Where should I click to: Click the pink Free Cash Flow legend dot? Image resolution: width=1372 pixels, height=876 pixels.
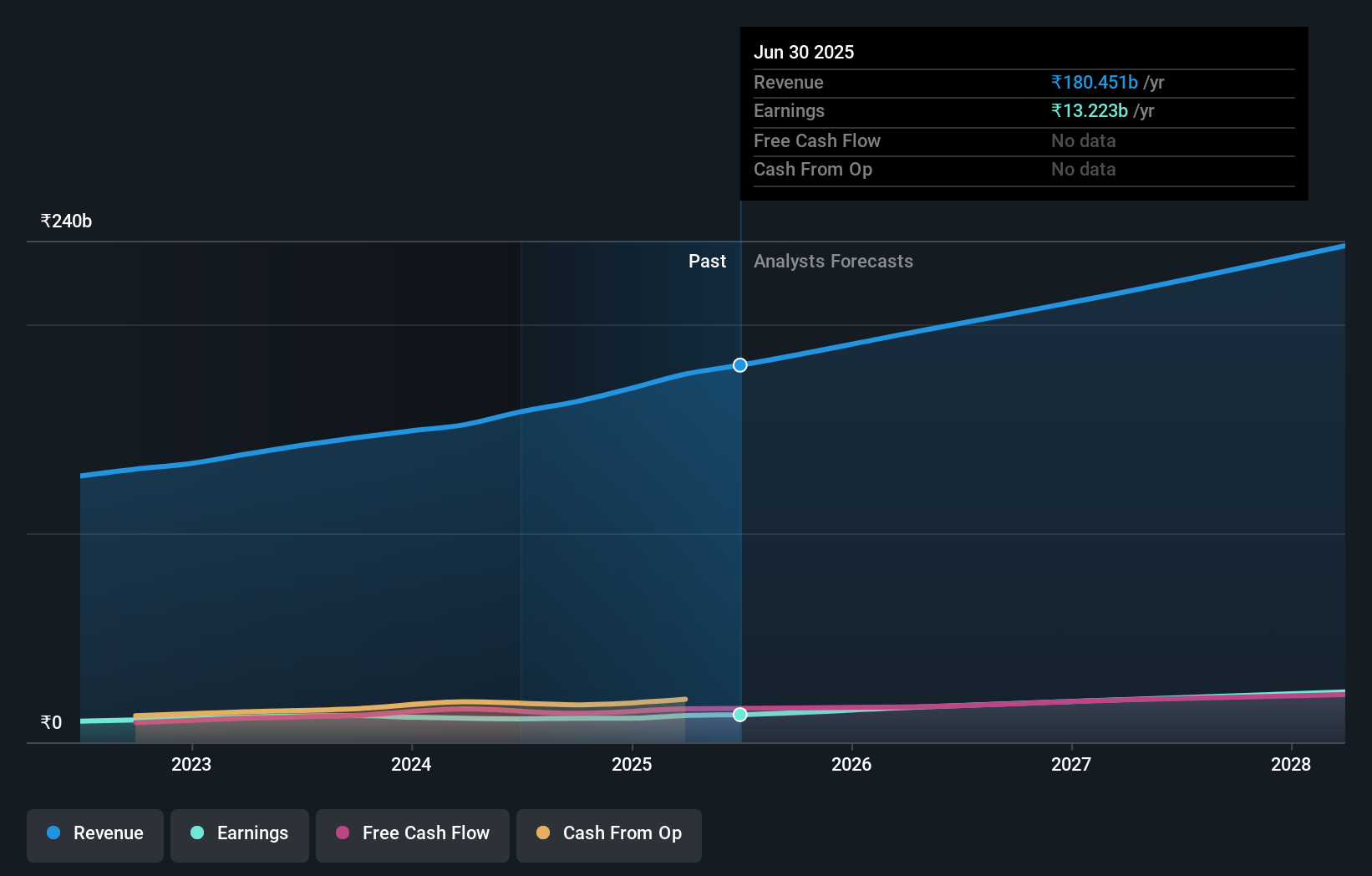(x=343, y=833)
